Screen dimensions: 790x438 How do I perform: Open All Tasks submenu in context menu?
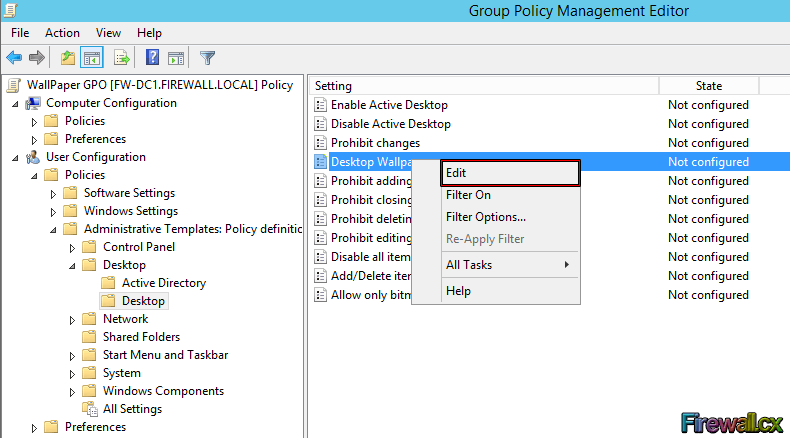(510, 265)
